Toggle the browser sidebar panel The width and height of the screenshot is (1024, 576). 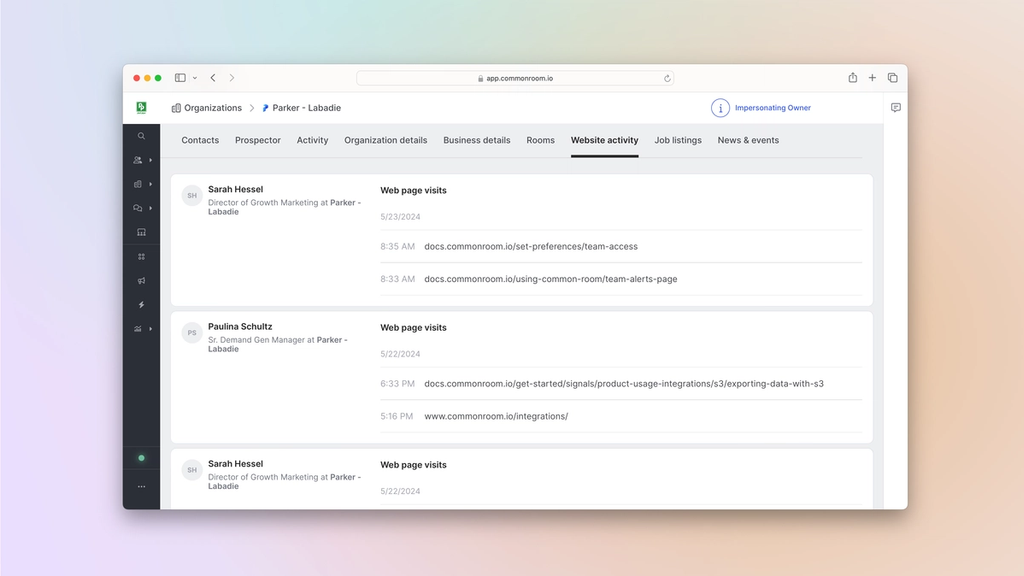[180, 78]
